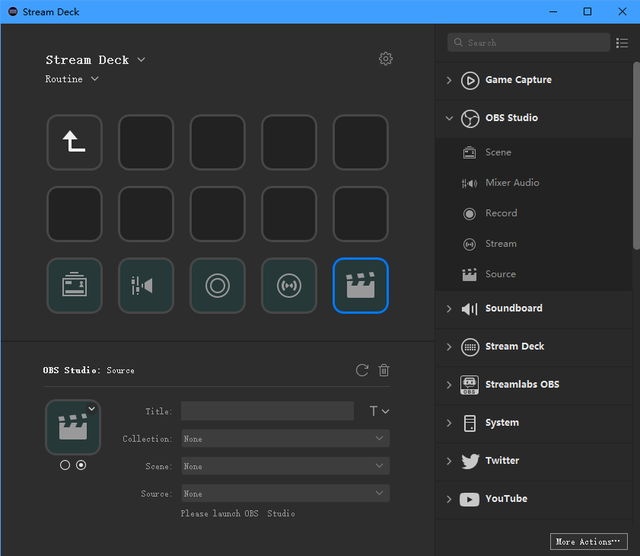Screen dimensions: 640x556
Task: Select the Record action label
Action: click(501, 213)
